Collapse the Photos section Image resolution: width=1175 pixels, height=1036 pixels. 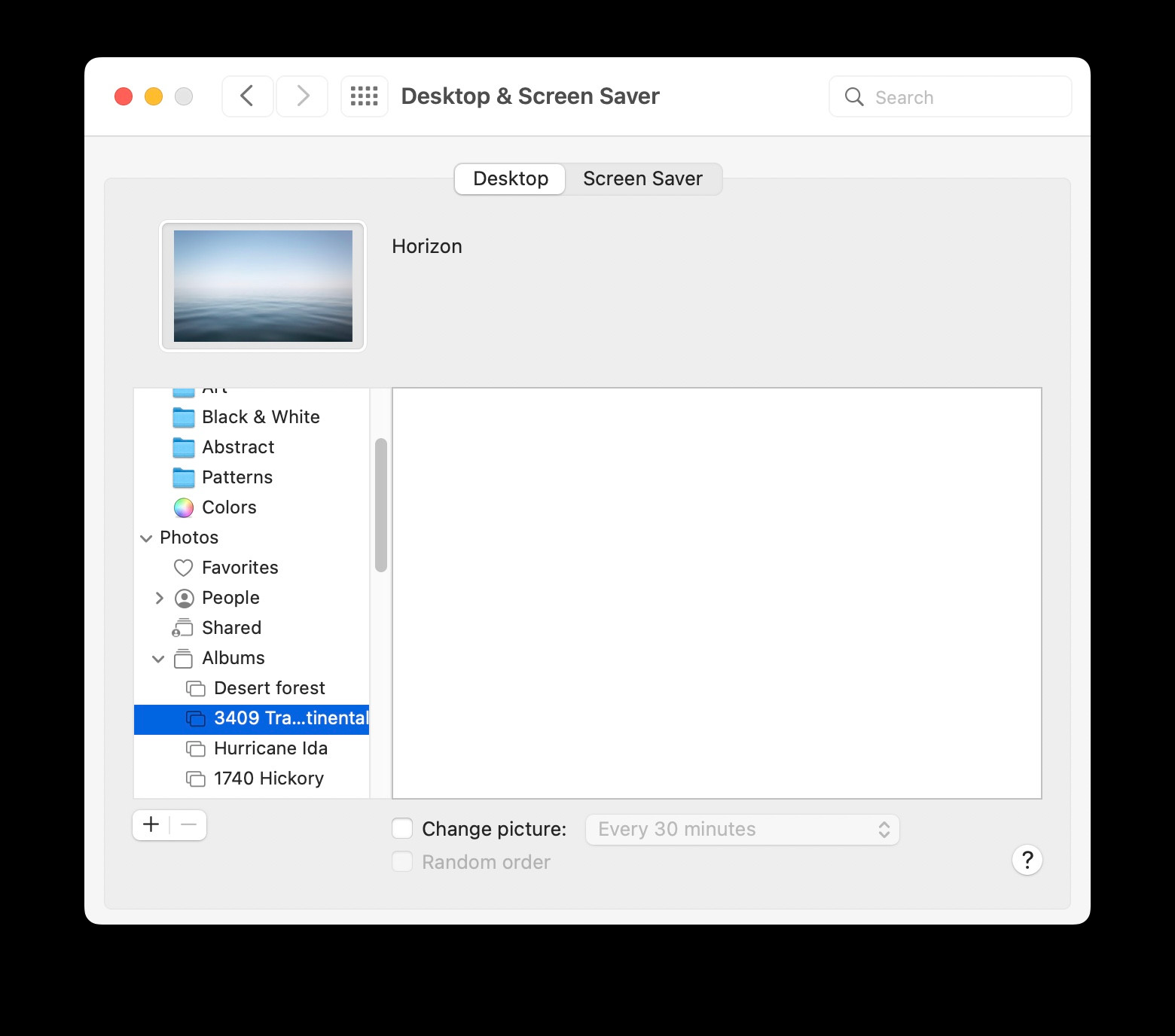point(146,538)
